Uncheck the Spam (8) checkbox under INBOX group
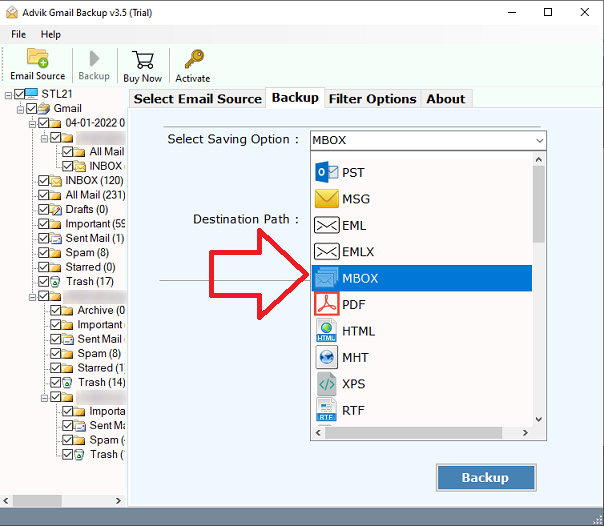 tap(44, 253)
